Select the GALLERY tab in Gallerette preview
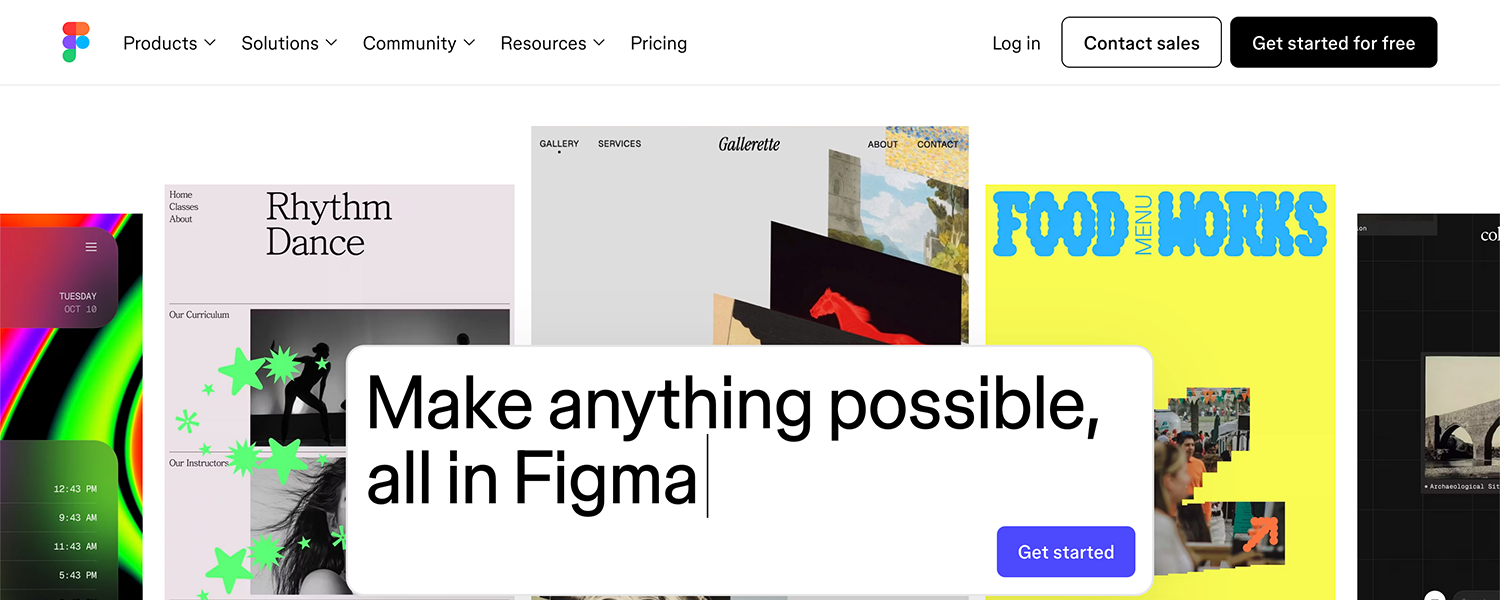The width and height of the screenshot is (1500, 600). (559, 144)
